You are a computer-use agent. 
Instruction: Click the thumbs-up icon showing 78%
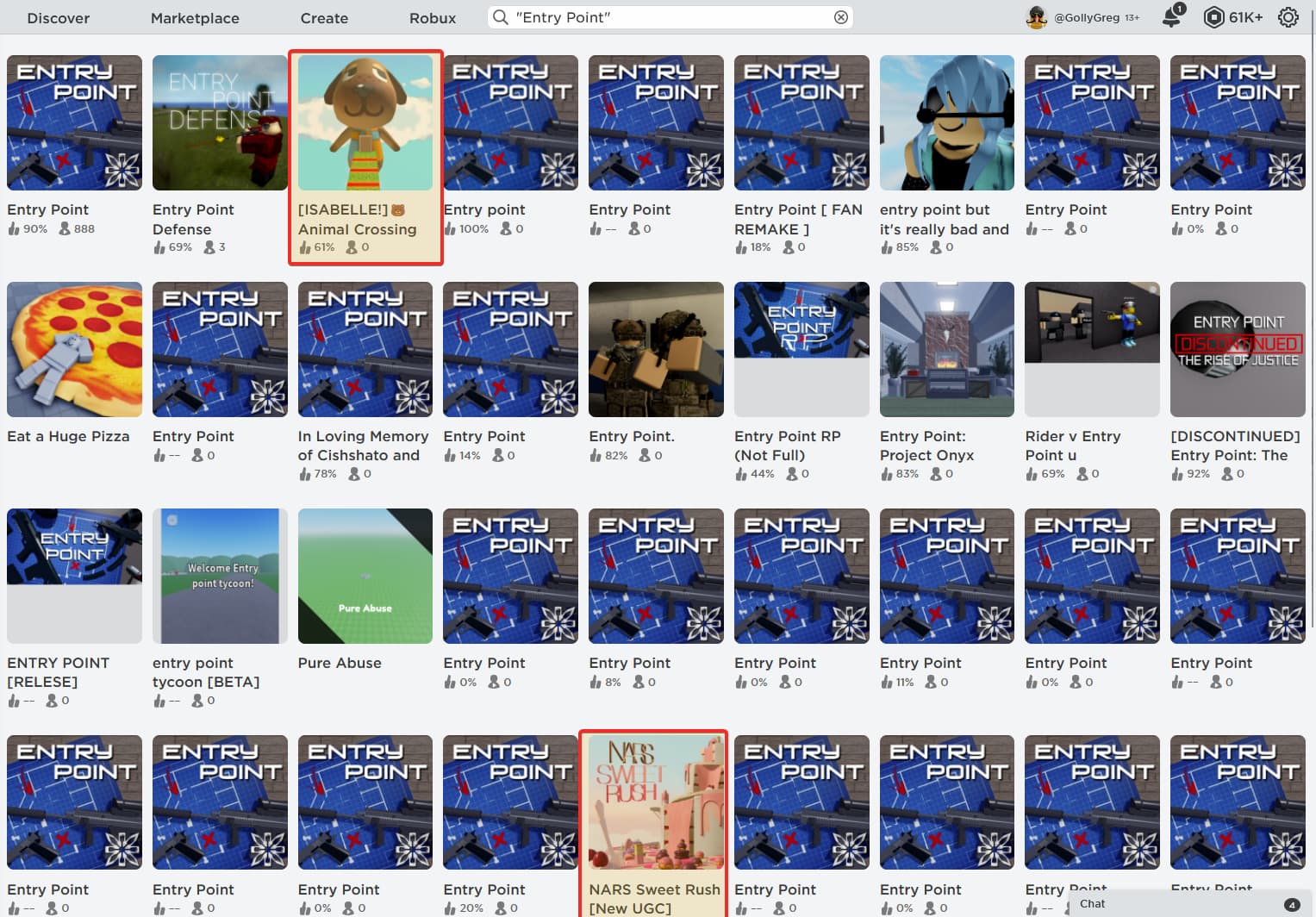click(305, 474)
